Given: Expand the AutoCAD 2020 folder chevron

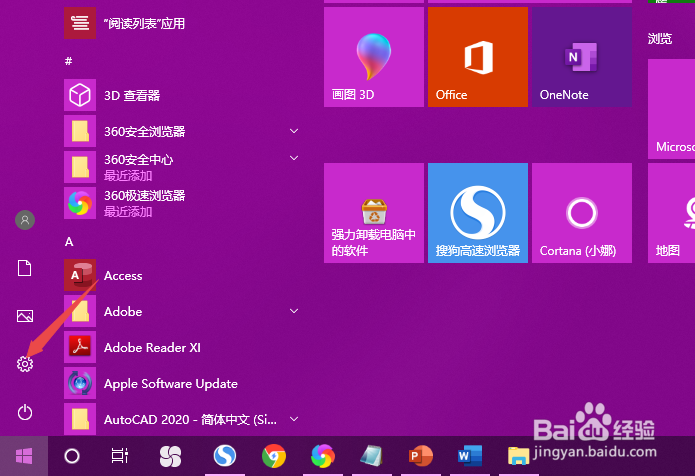Looking at the screenshot, I should (x=294, y=419).
